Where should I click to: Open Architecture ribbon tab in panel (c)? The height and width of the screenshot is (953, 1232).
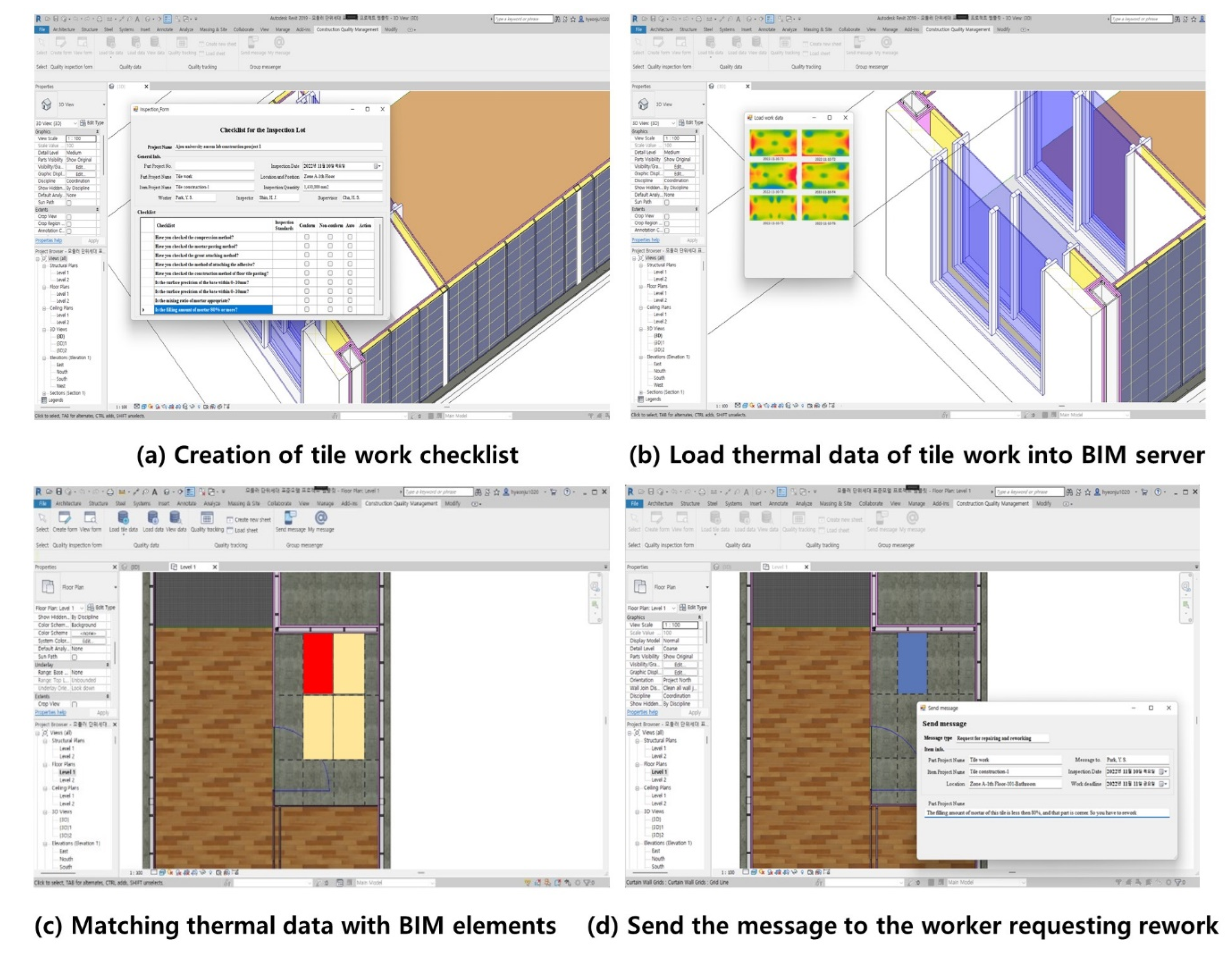click(x=68, y=503)
